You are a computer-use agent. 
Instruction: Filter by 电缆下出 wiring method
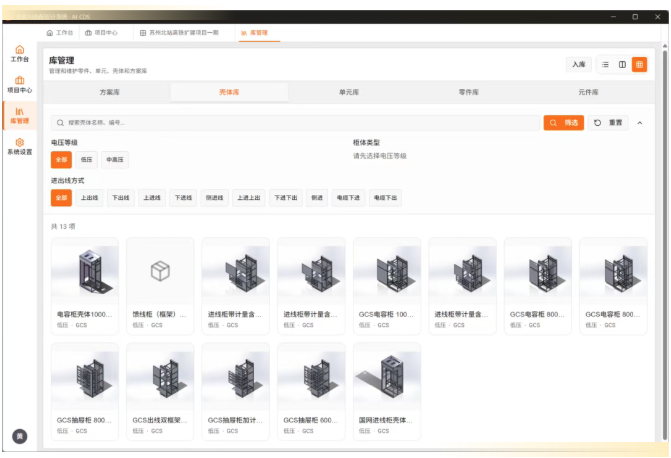tap(385, 198)
